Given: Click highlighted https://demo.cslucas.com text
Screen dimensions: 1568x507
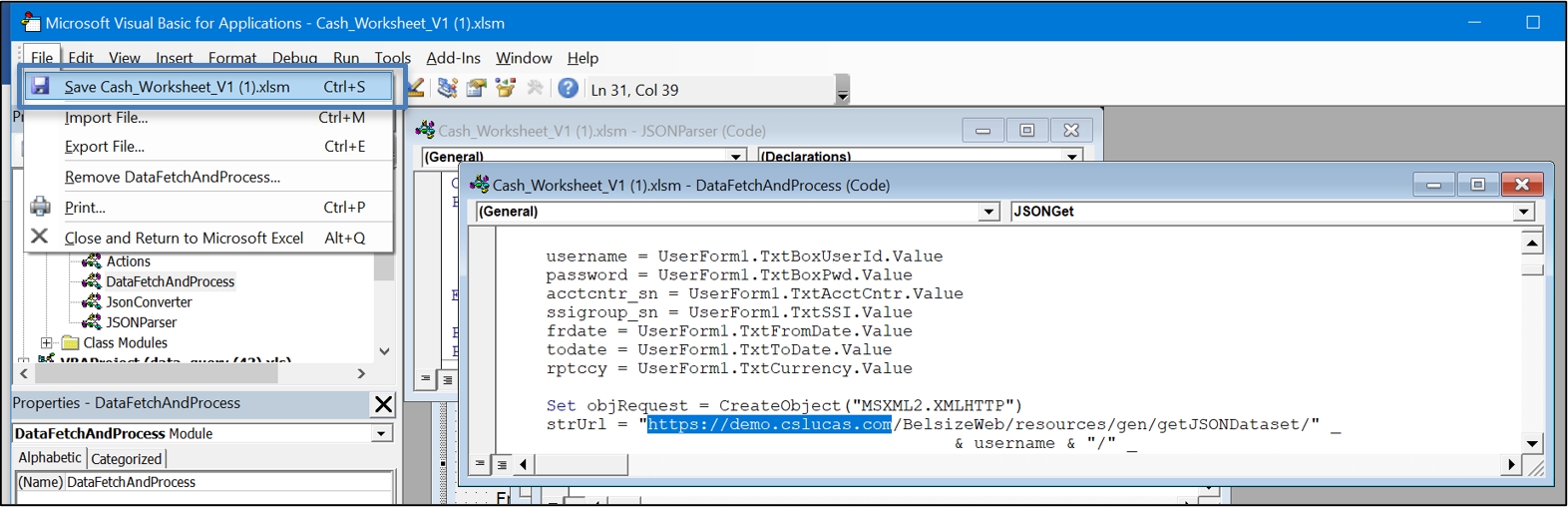Looking at the screenshot, I should tap(769, 425).
